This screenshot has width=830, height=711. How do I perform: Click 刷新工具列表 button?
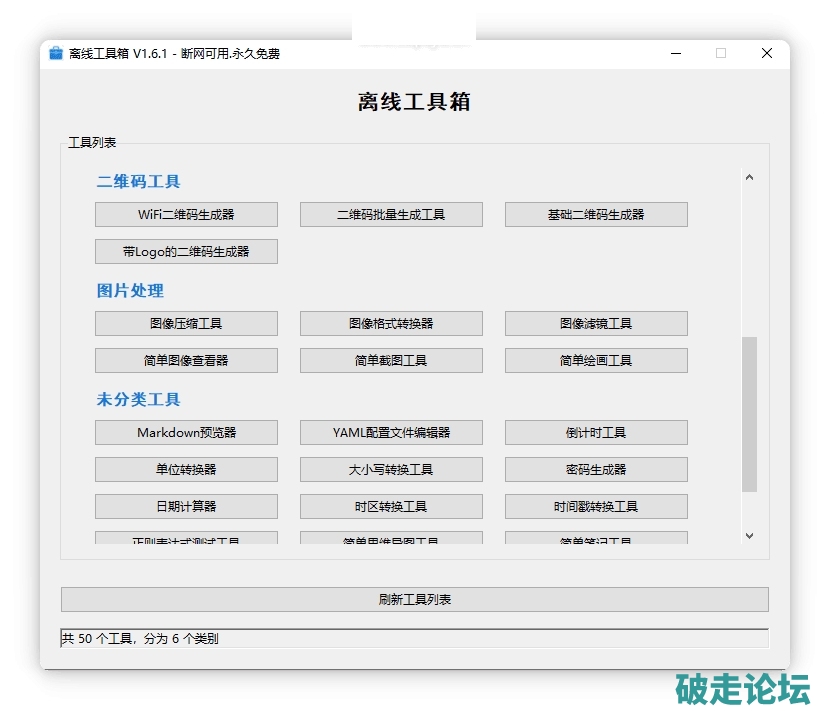point(414,600)
